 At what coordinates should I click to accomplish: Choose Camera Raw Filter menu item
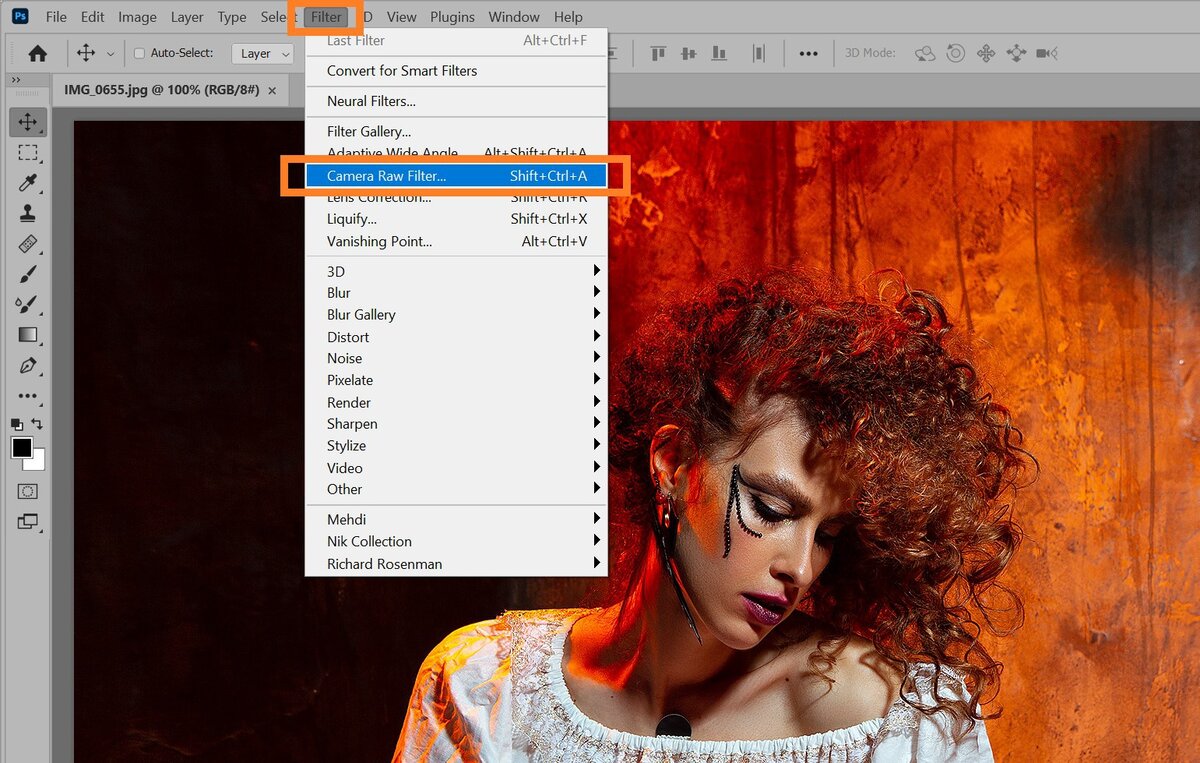(456, 176)
